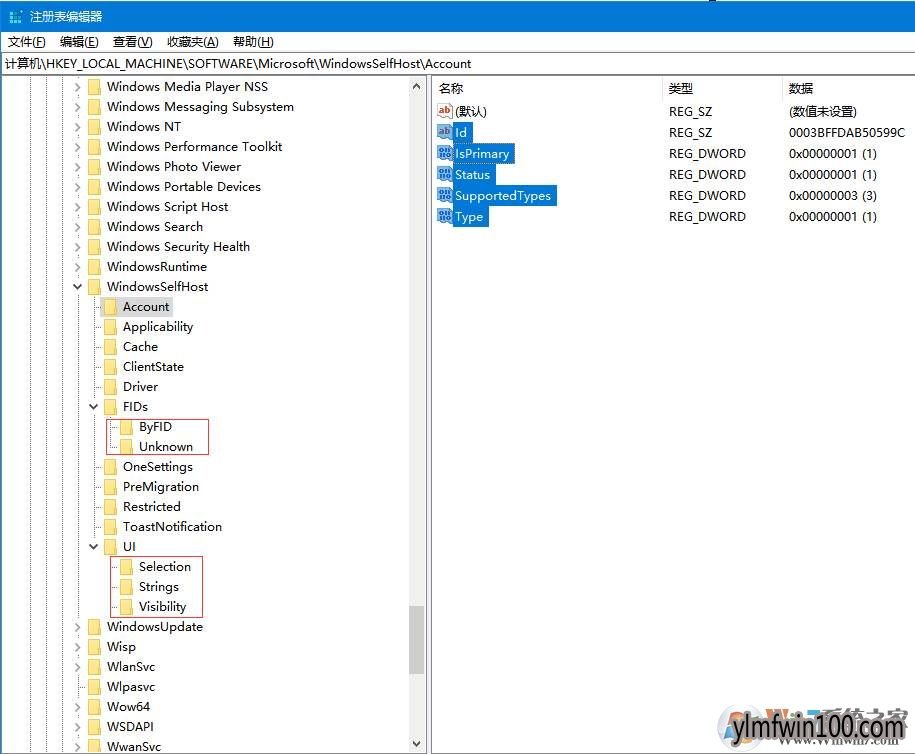The image size is (915, 754).
Task: Select the DWORD icon of IsPrimary
Action: (x=445, y=152)
